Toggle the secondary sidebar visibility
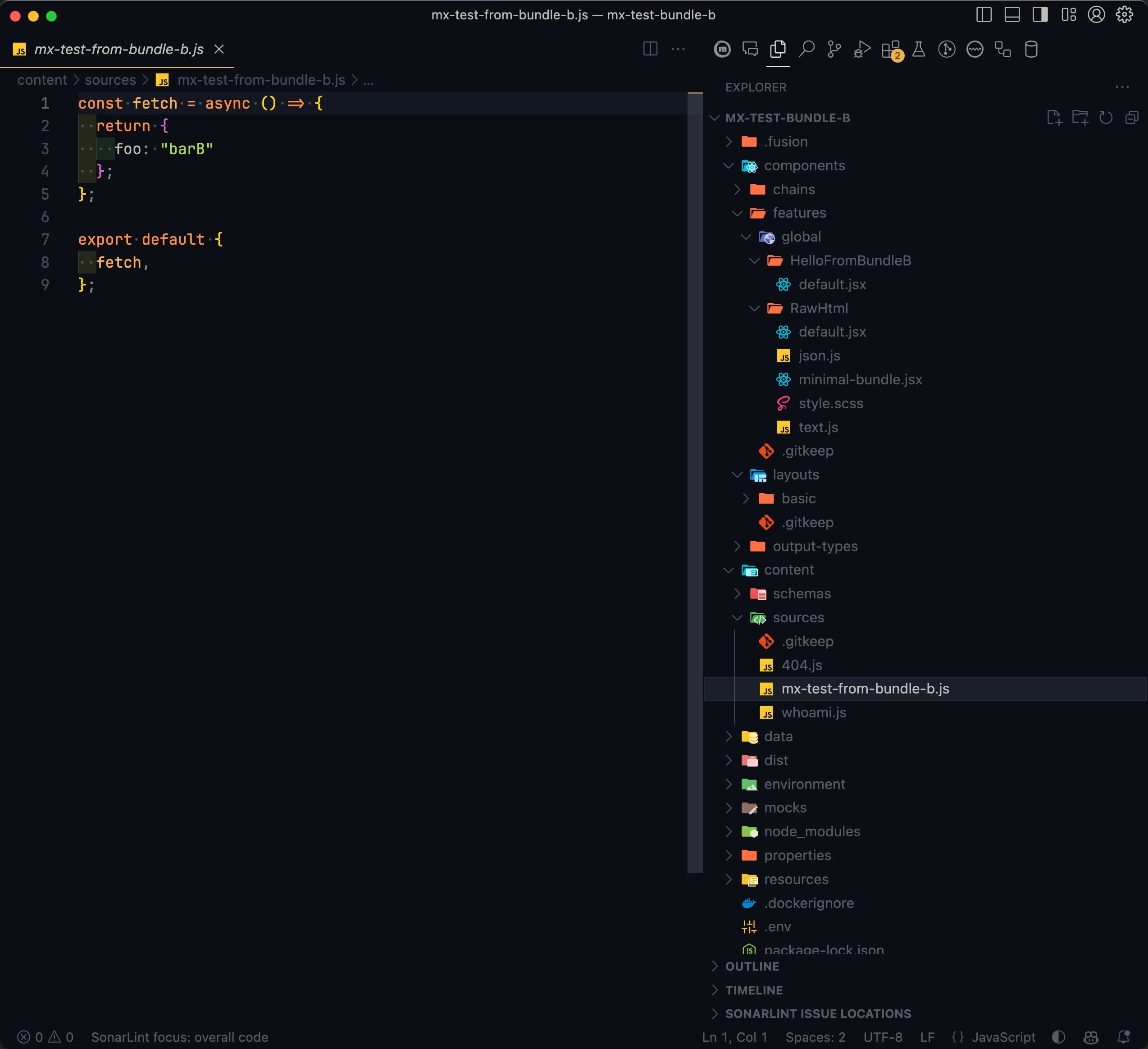1148x1049 pixels. click(x=1040, y=15)
